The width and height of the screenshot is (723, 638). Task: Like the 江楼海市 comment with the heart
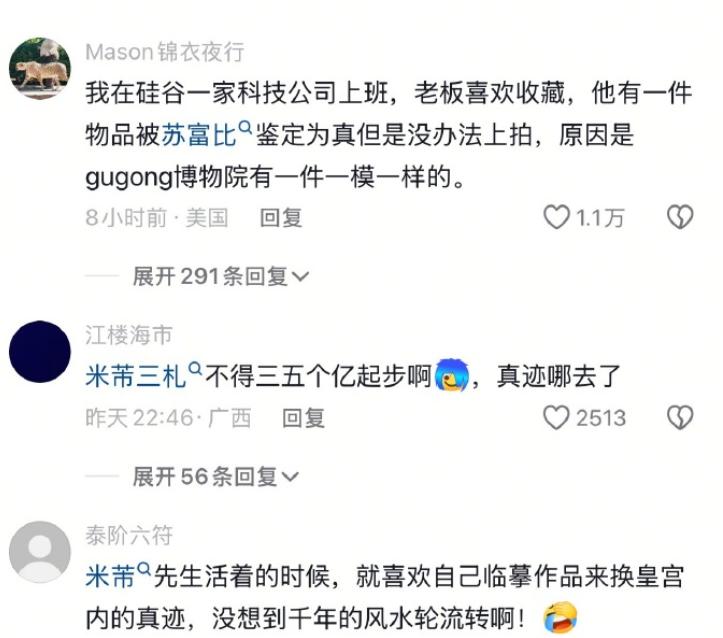click(x=556, y=418)
